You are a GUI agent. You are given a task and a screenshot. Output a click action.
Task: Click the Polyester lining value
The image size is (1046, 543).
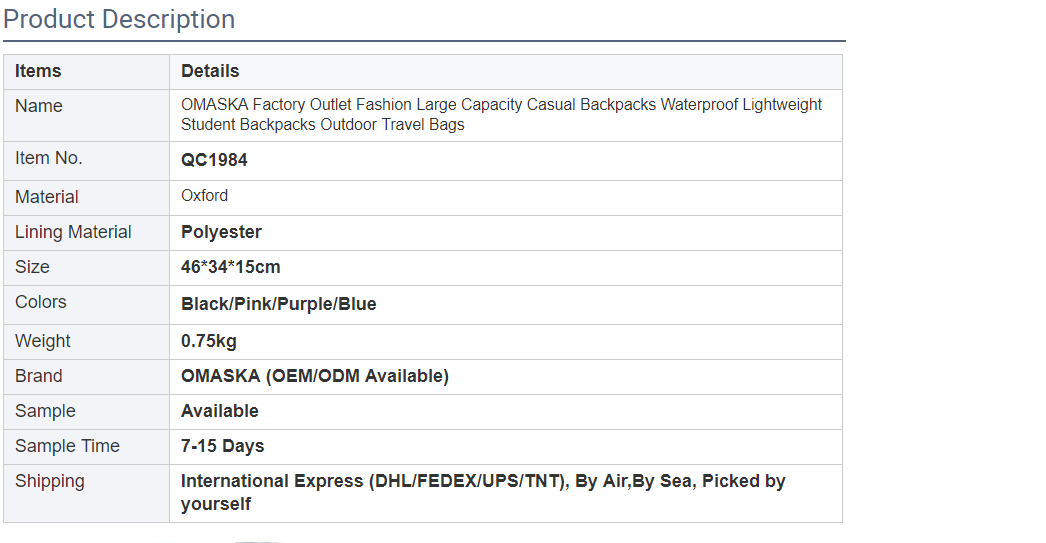221,232
